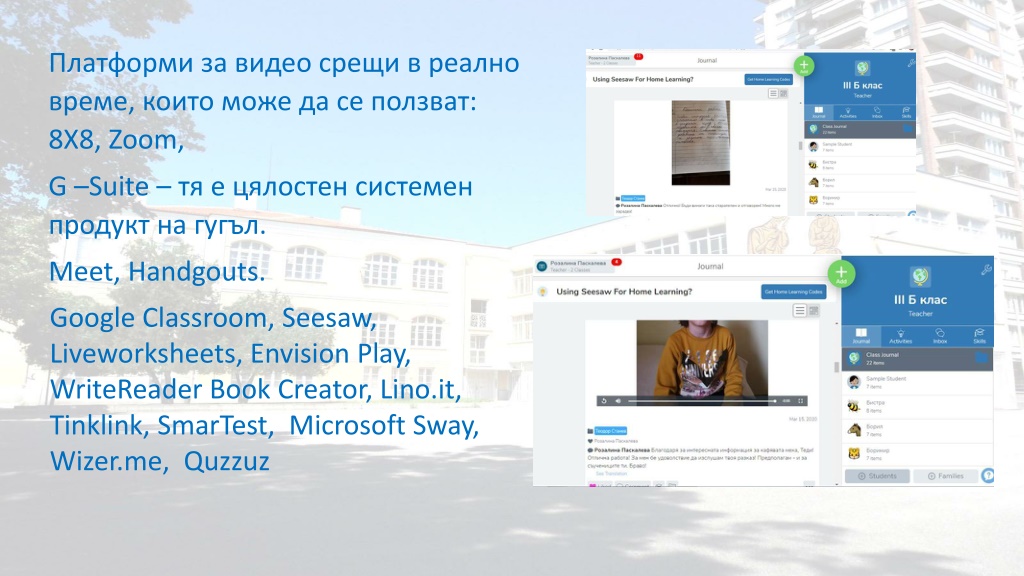This screenshot has height=576, width=1024.
Task: Click the green Add button in lower screenshot
Action: tap(841, 274)
